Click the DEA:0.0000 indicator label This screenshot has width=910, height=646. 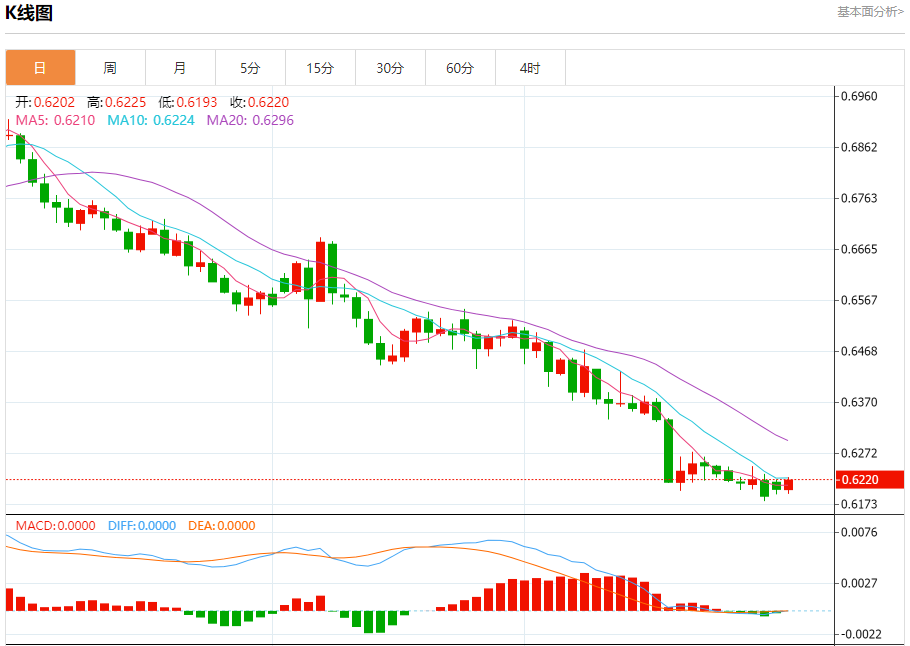pos(222,526)
